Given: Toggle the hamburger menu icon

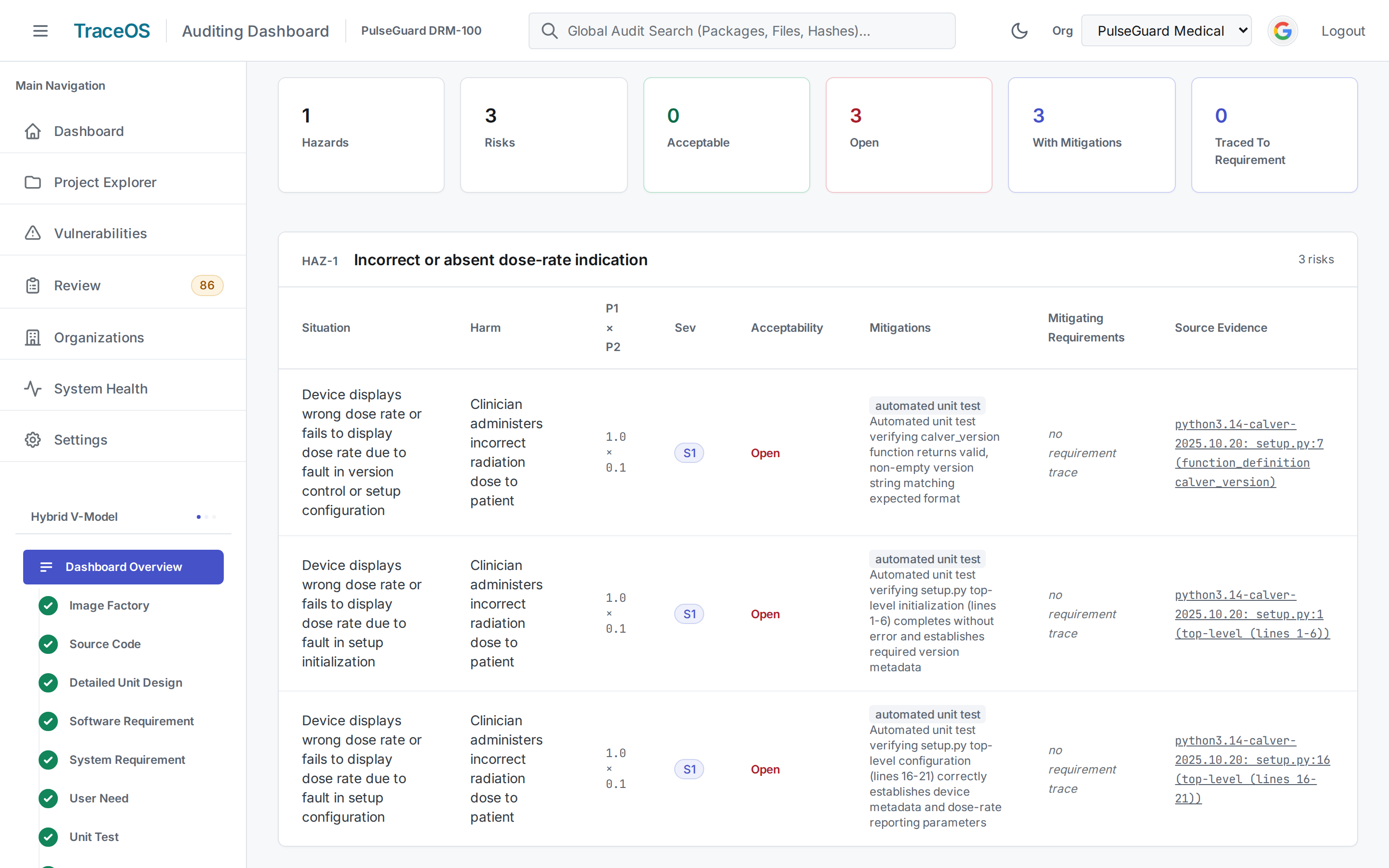Looking at the screenshot, I should (40, 31).
